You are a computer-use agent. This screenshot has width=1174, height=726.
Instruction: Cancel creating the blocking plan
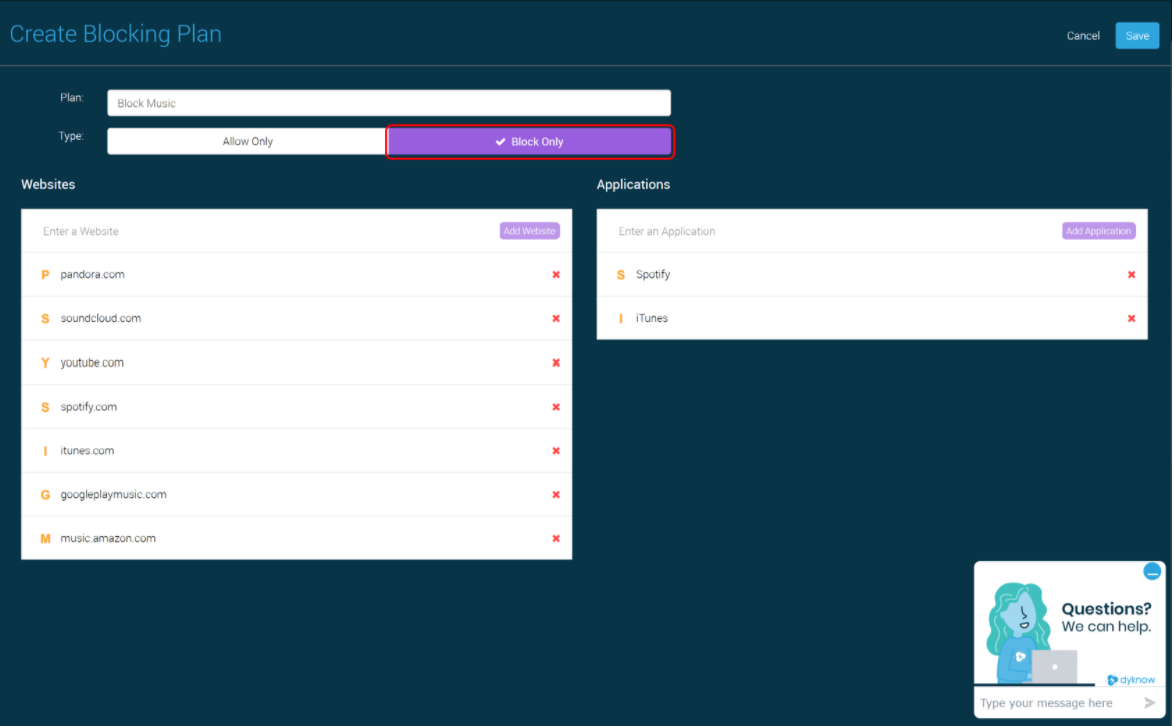coord(1083,36)
